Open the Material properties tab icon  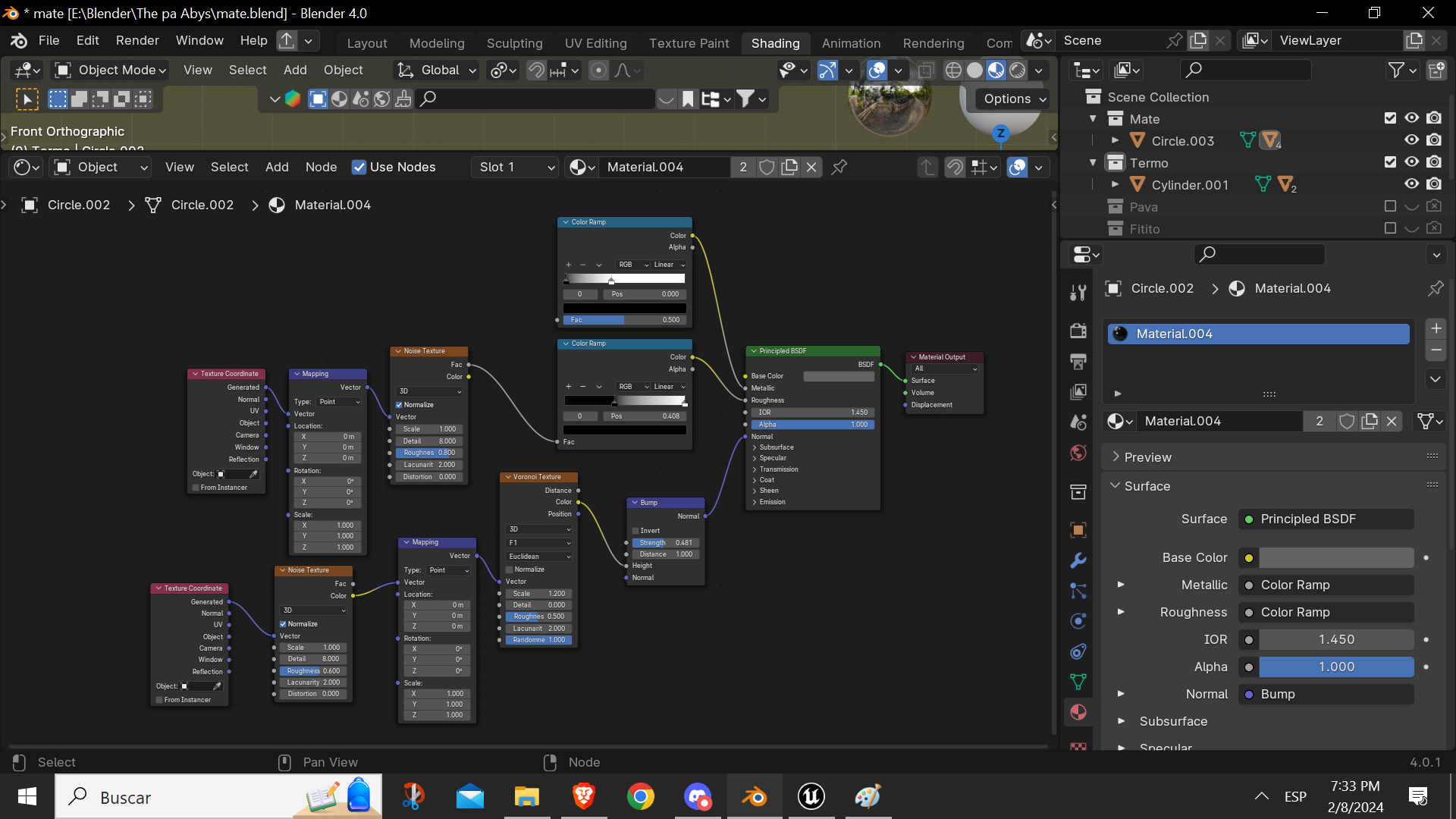(1078, 712)
